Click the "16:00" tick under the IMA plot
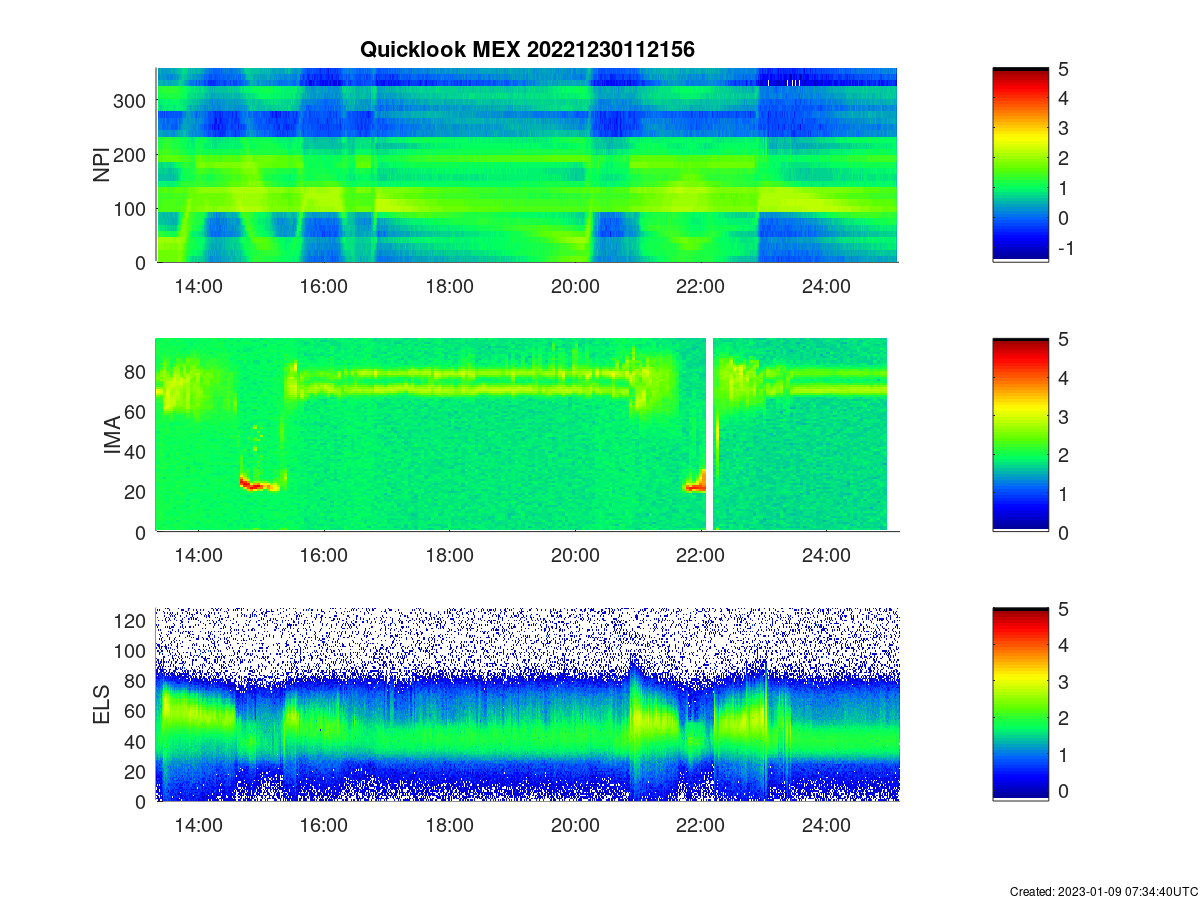 [x=324, y=556]
